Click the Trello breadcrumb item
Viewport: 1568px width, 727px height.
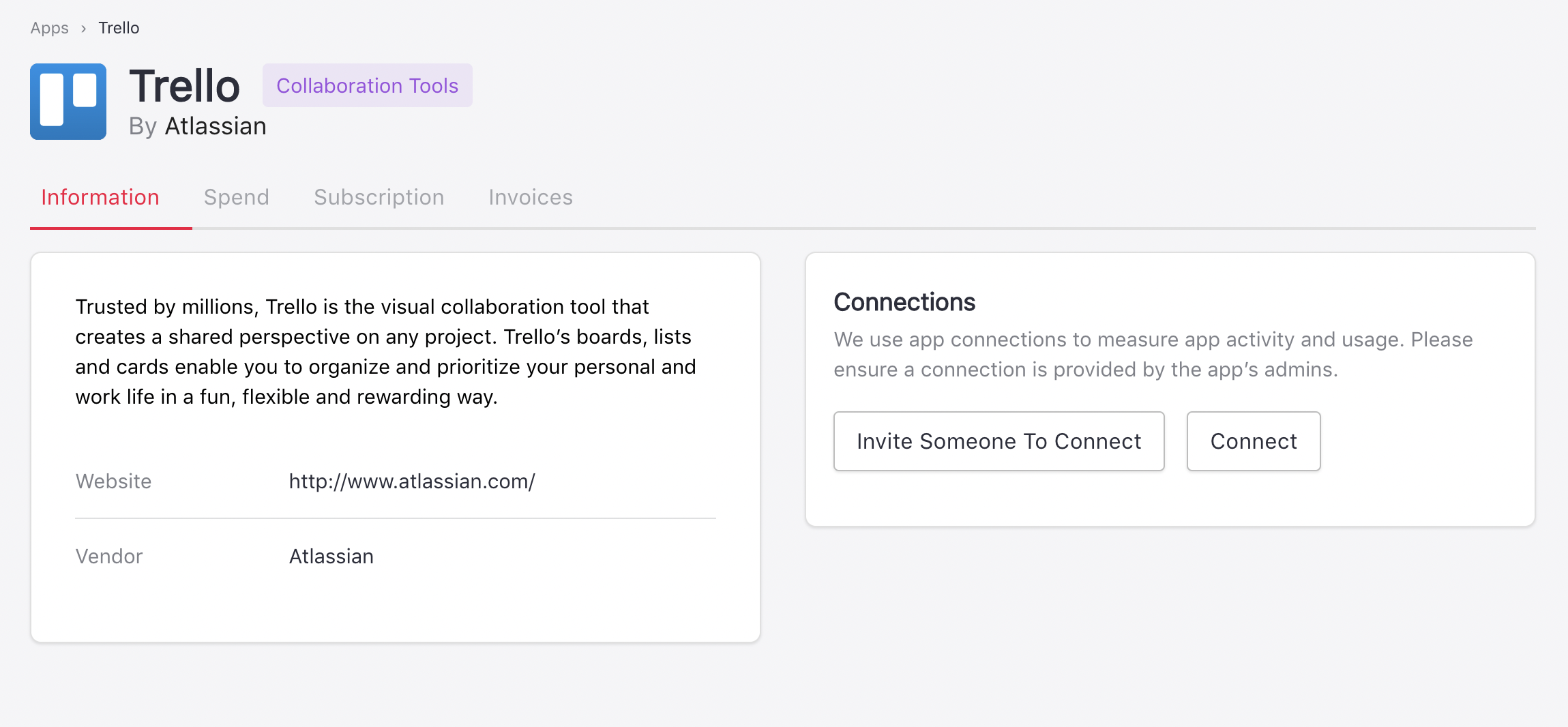(x=119, y=28)
